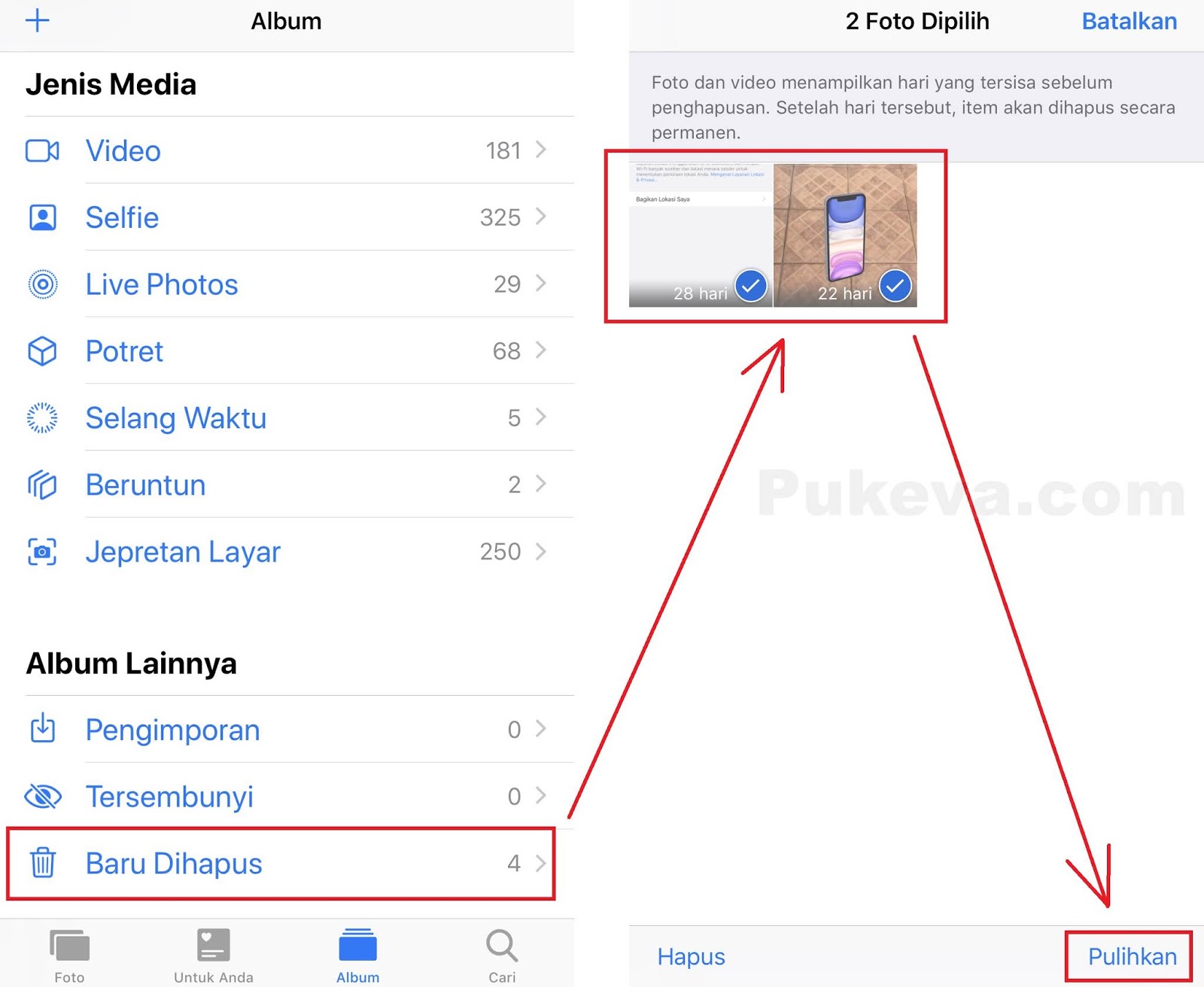Select the iPhone photo thumbnail
Viewport: 1204px width, 987px height.
pyautogui.click(x=845, y=235)
